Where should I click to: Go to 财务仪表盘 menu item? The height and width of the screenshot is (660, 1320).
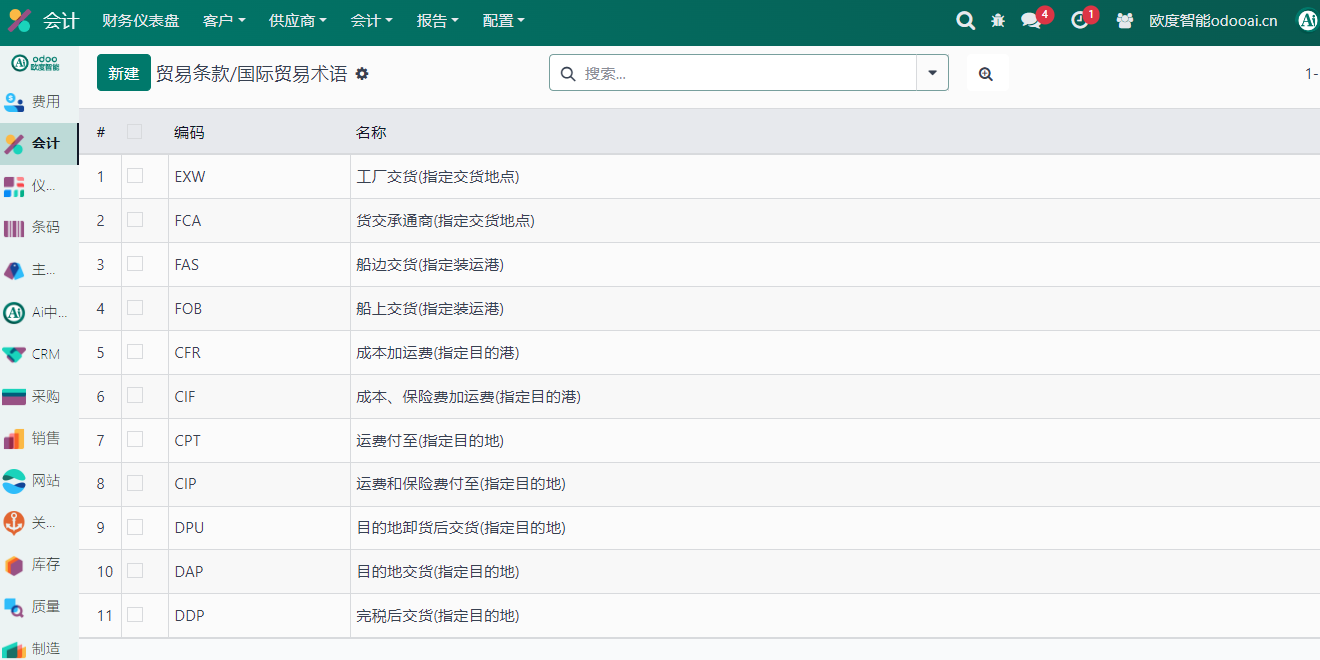[141, 21]
